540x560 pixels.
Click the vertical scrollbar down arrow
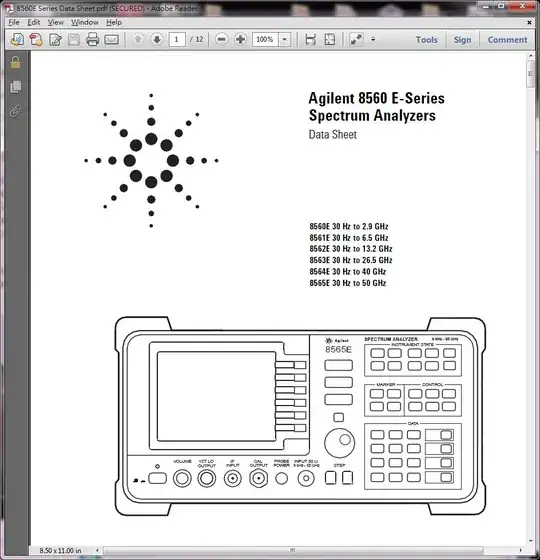point(530,541)
